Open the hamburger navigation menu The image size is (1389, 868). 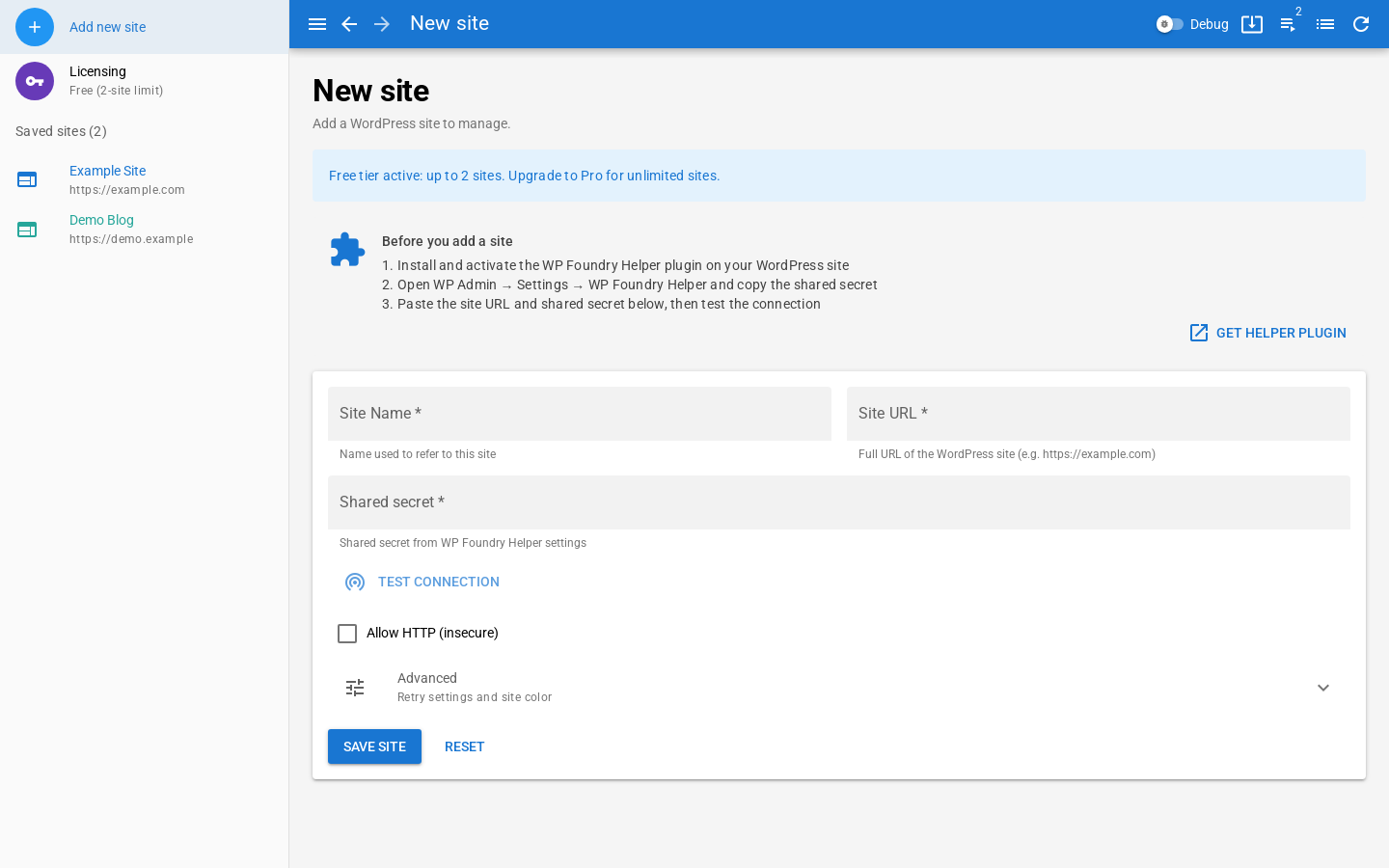(317, 24)
